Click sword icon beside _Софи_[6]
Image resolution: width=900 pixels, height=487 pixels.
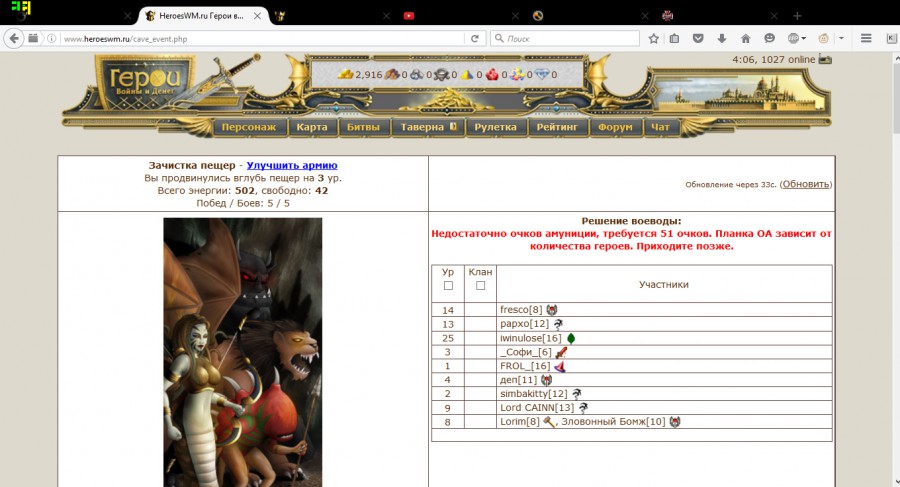561,352
